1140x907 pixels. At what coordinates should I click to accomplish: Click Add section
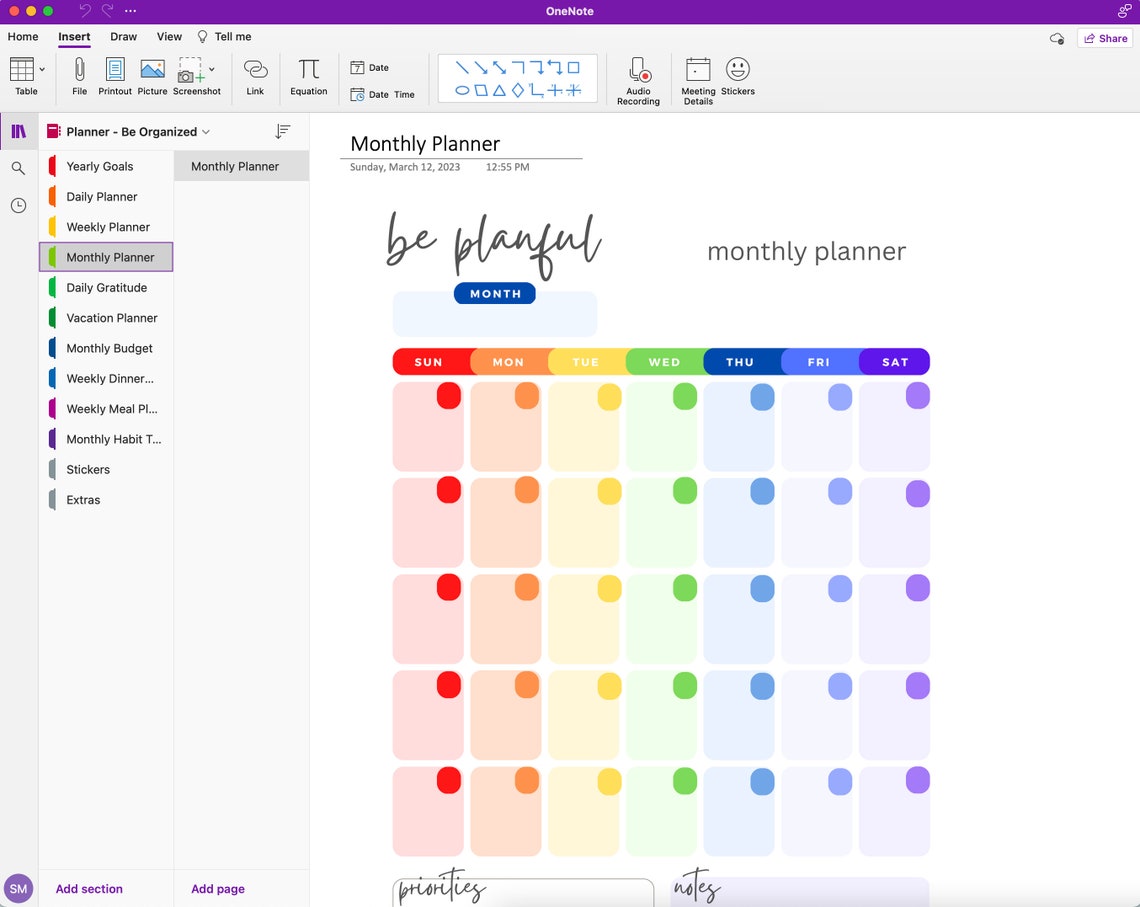[88, 888]
